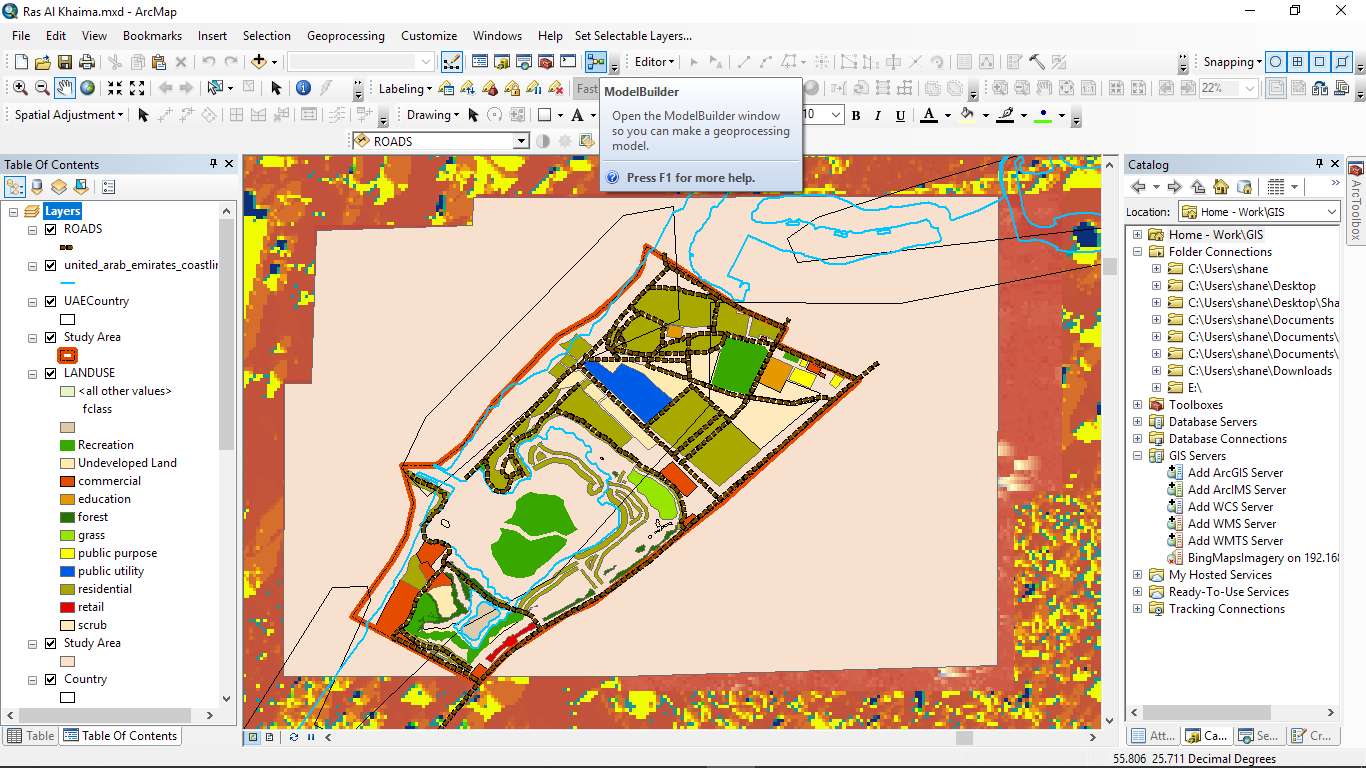Select the Identify tool
The image size is (1366, 768).
tap(303, 88)
